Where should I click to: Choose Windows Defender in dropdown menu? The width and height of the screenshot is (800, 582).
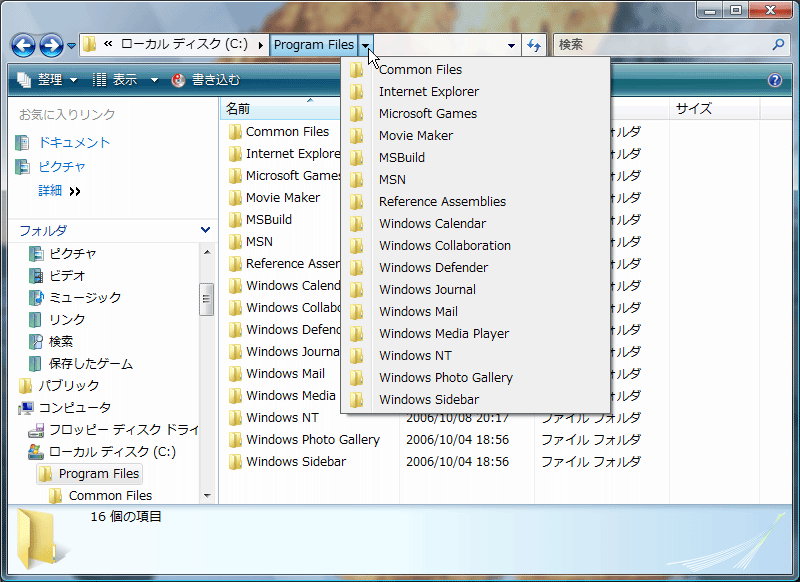476,267
